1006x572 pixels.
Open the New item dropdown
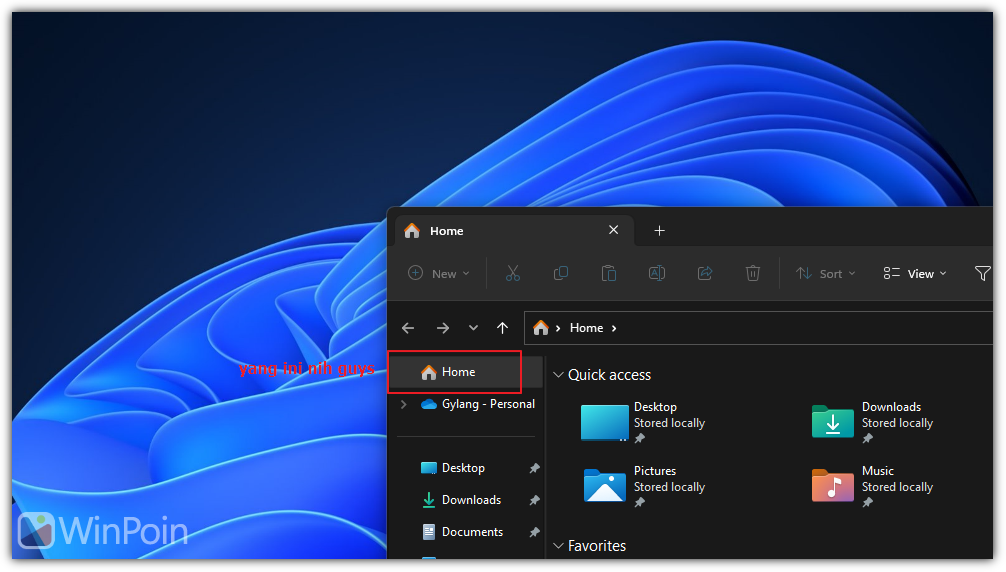(x=438, y=273)
